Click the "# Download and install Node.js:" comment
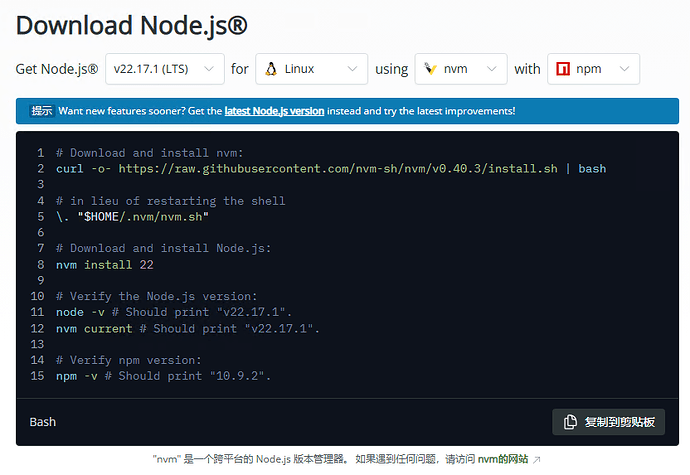Viewport: 690px width, 475px height. click(x=163, y=248)
